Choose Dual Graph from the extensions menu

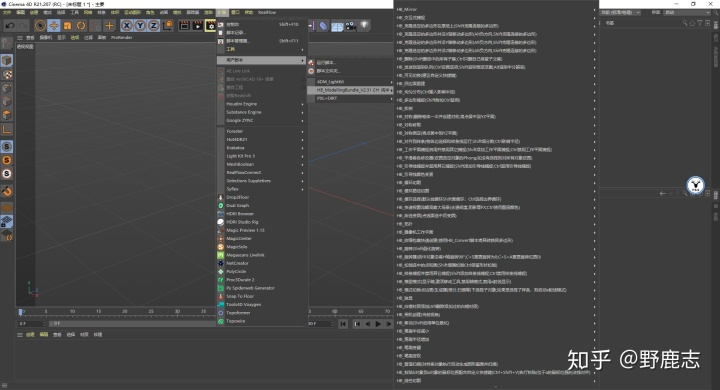coord(237,206)
